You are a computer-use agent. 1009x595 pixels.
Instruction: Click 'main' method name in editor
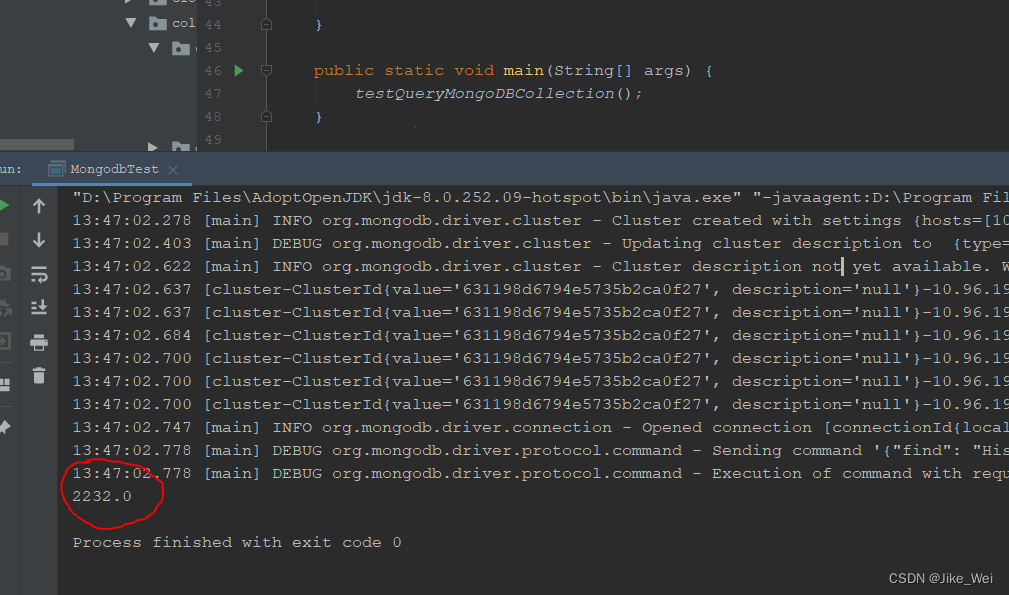pyautogui.click(x=523, y=71)
